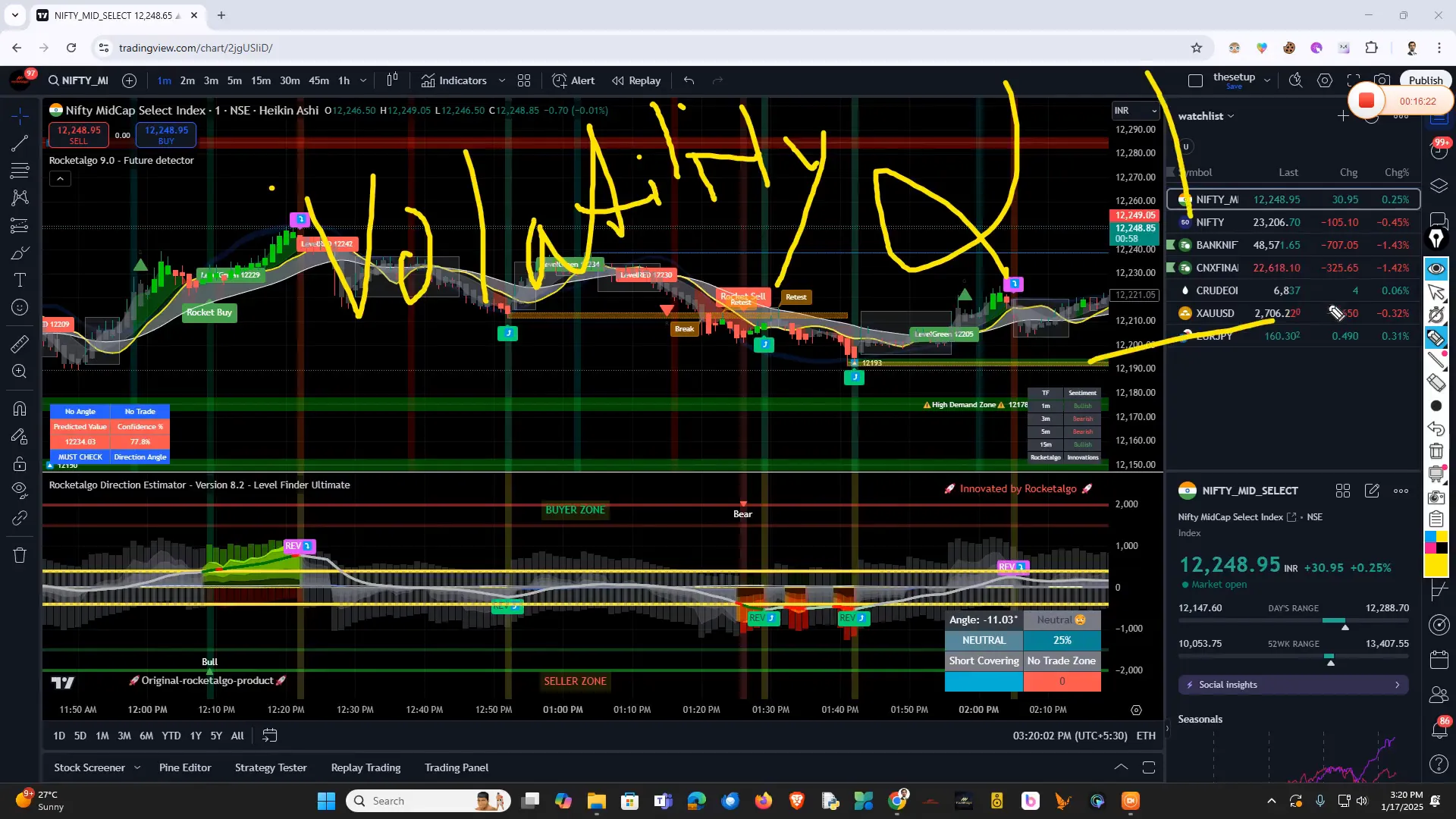This screenshot has width=1456, height=819.
Task: Toggle lock all drawings padlock
Action: 20,463
